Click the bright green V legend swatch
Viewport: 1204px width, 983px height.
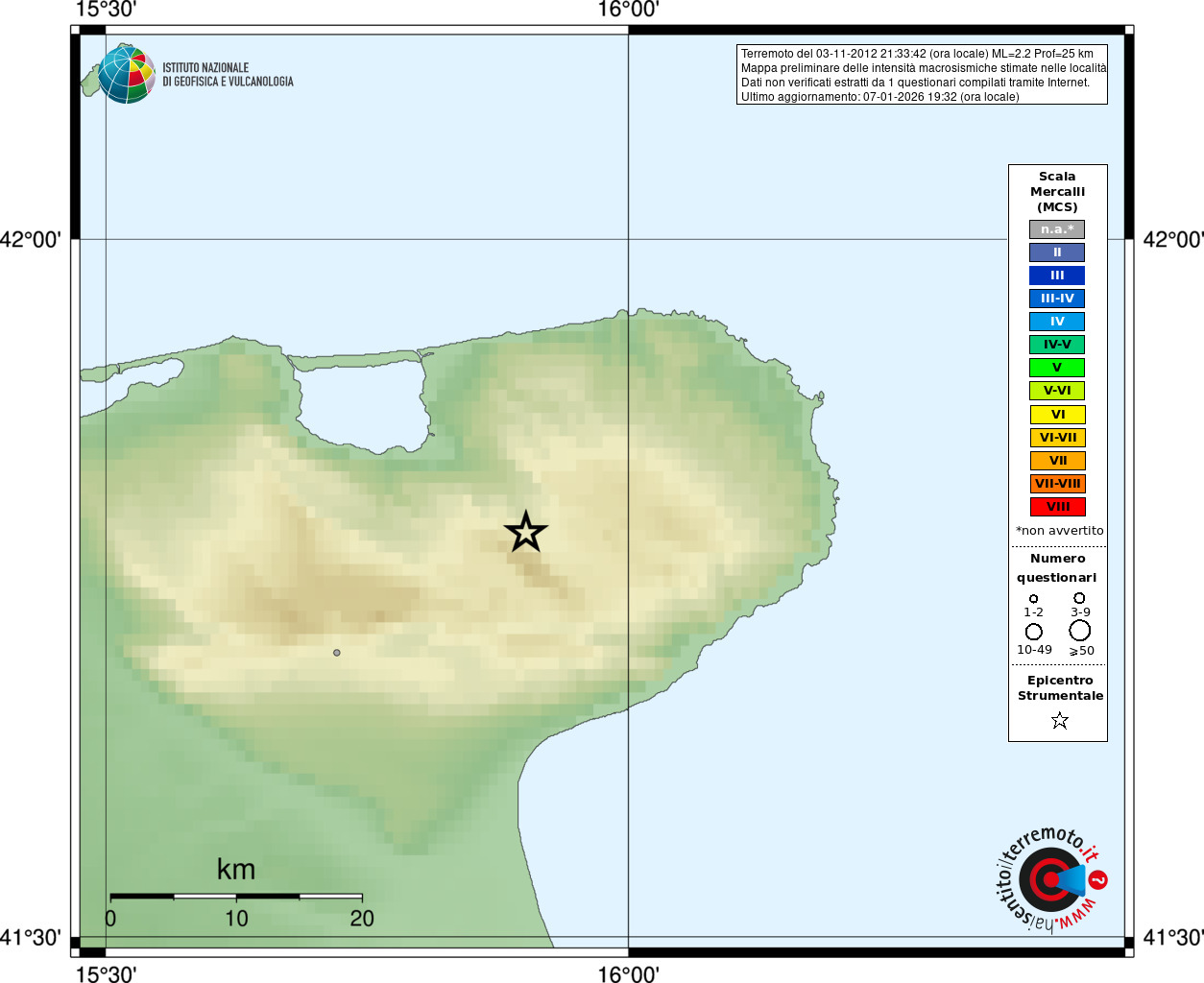[x=1057, y=368]
